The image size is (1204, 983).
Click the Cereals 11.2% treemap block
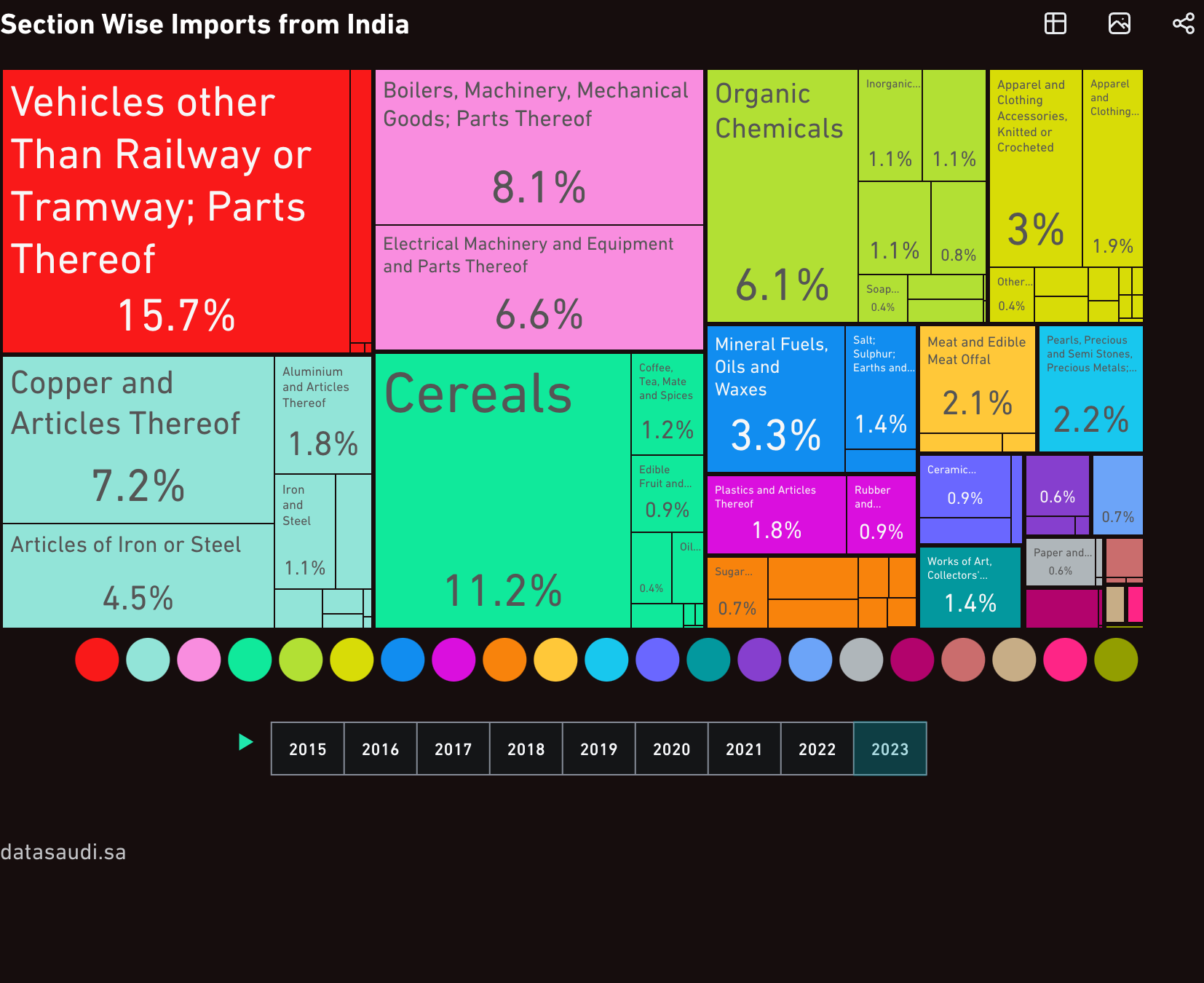tap(502, 495)
